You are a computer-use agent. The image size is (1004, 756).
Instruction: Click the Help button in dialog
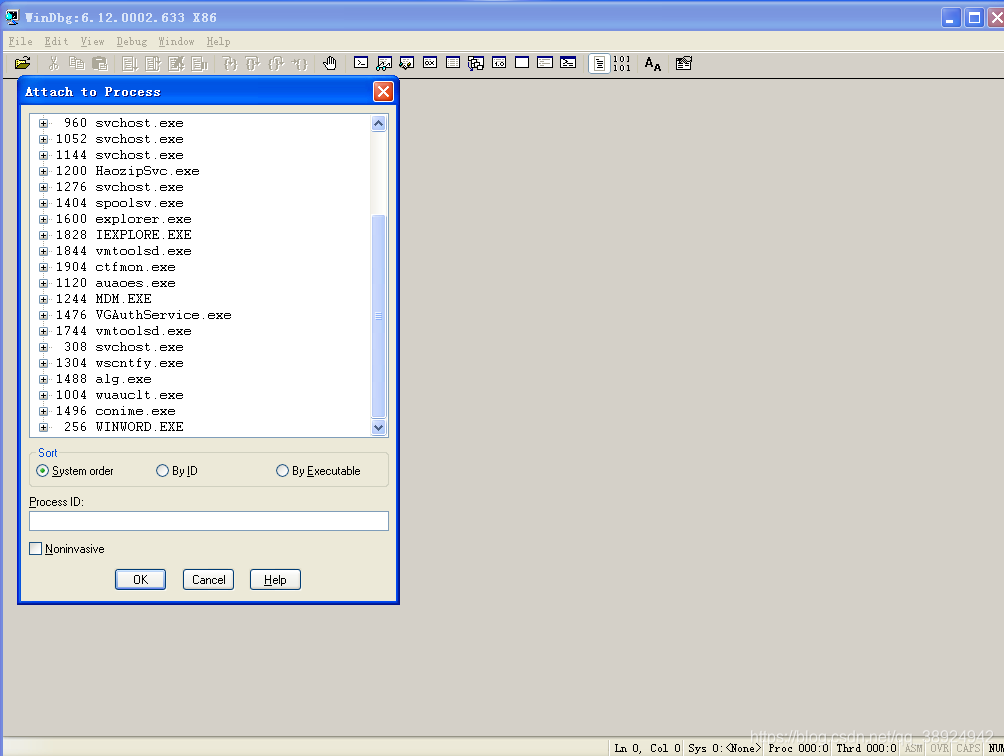[275, 579]
